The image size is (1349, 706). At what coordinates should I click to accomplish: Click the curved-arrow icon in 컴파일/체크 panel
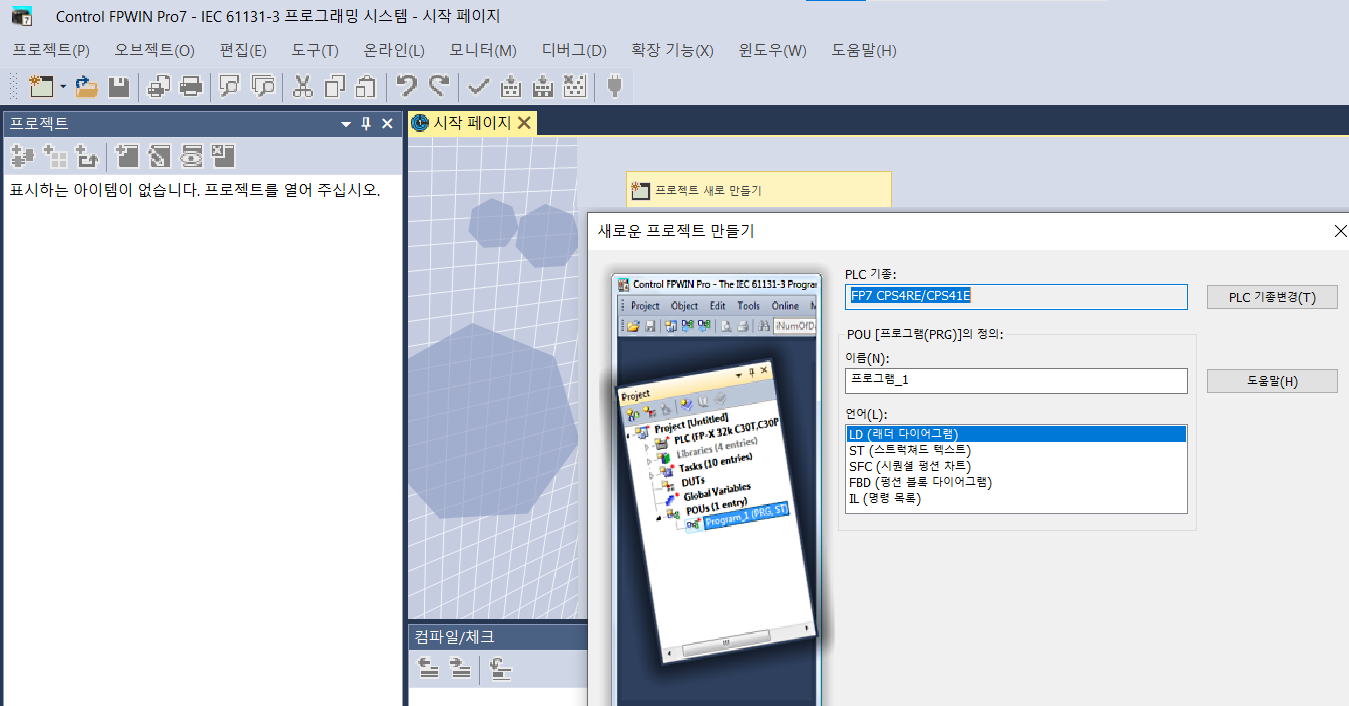pyautogui.click(x=500, y=669)
